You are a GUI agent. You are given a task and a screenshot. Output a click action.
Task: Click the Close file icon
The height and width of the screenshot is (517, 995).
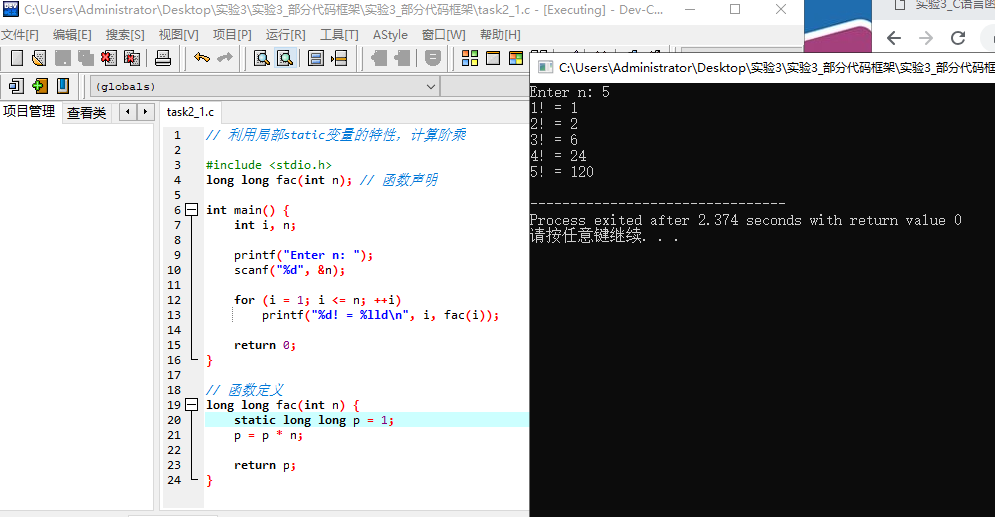(x=109, y=58)
